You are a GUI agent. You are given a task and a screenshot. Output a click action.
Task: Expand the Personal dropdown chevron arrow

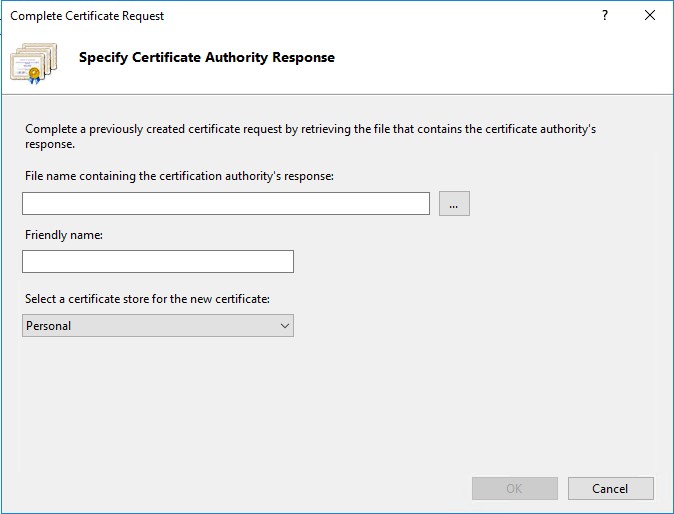(285, 326)
